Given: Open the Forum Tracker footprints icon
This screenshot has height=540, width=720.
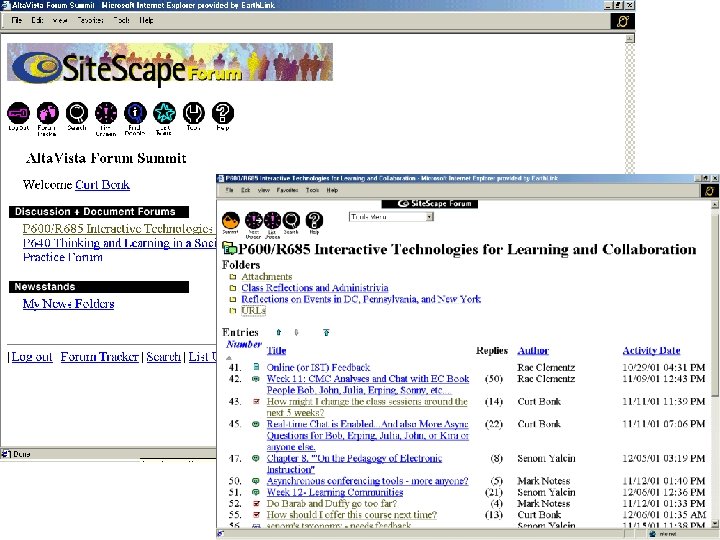Looking at the screenshot, I should click(48, 113).
